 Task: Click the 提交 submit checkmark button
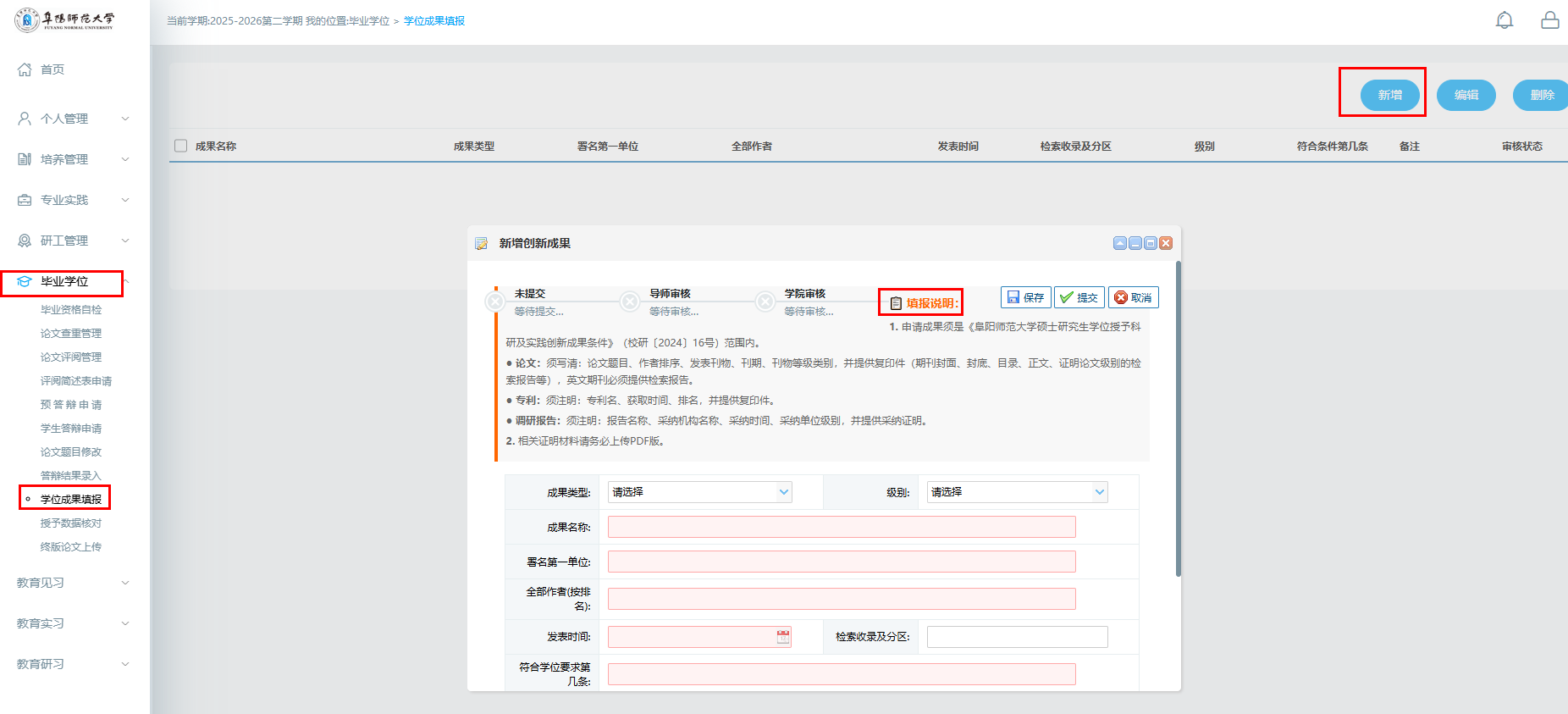1079,297
